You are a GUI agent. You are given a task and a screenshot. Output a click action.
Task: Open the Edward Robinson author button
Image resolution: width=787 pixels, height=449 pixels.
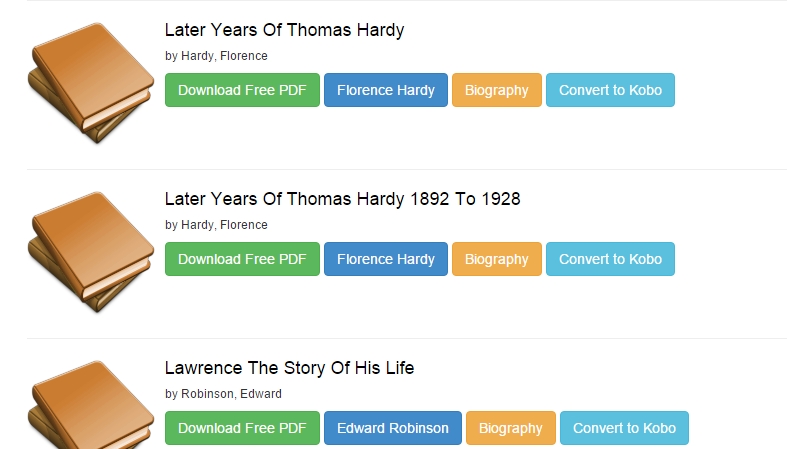click(393, 428)
